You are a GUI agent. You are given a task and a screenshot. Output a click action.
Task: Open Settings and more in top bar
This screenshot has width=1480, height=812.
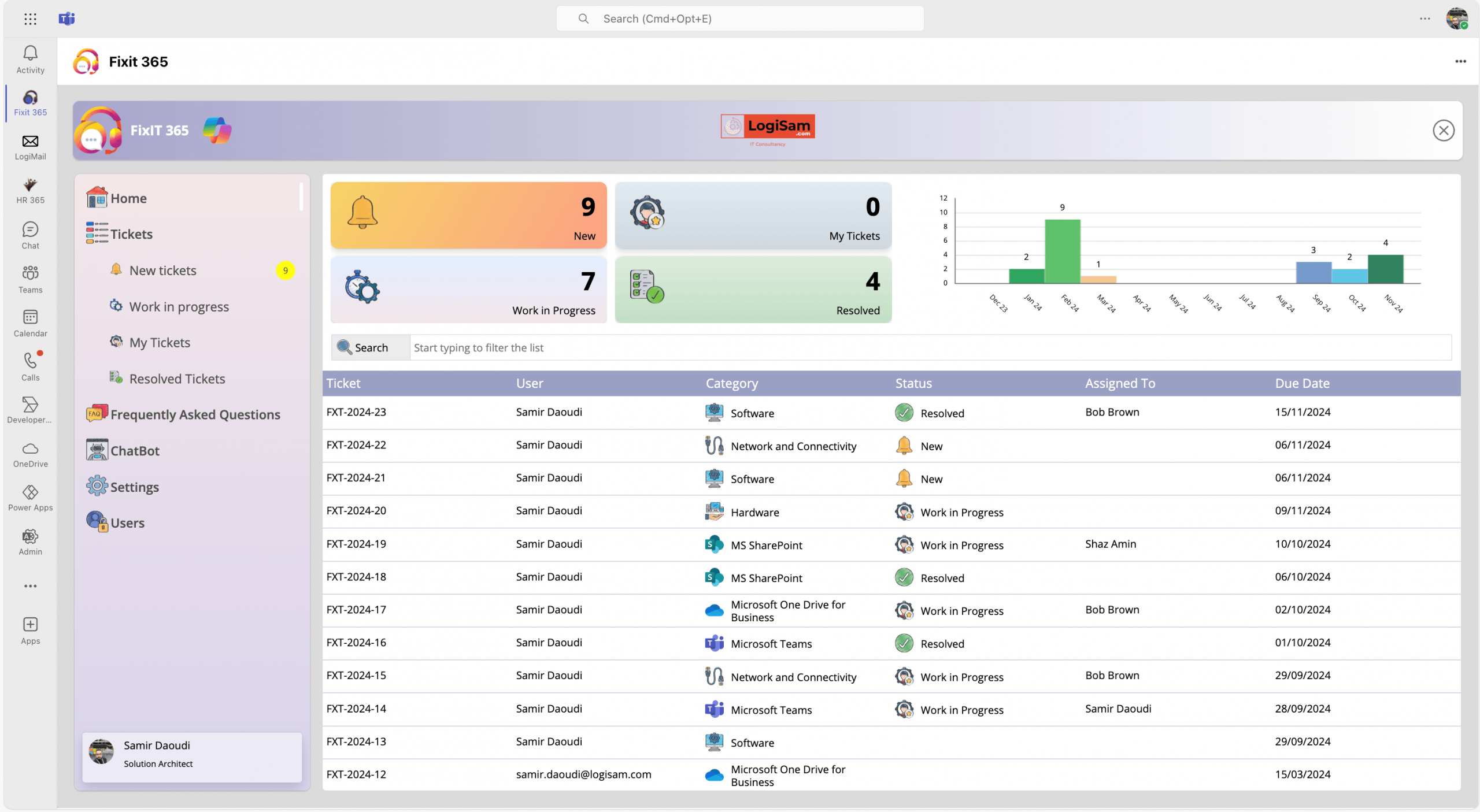[x=1424, y=18]
